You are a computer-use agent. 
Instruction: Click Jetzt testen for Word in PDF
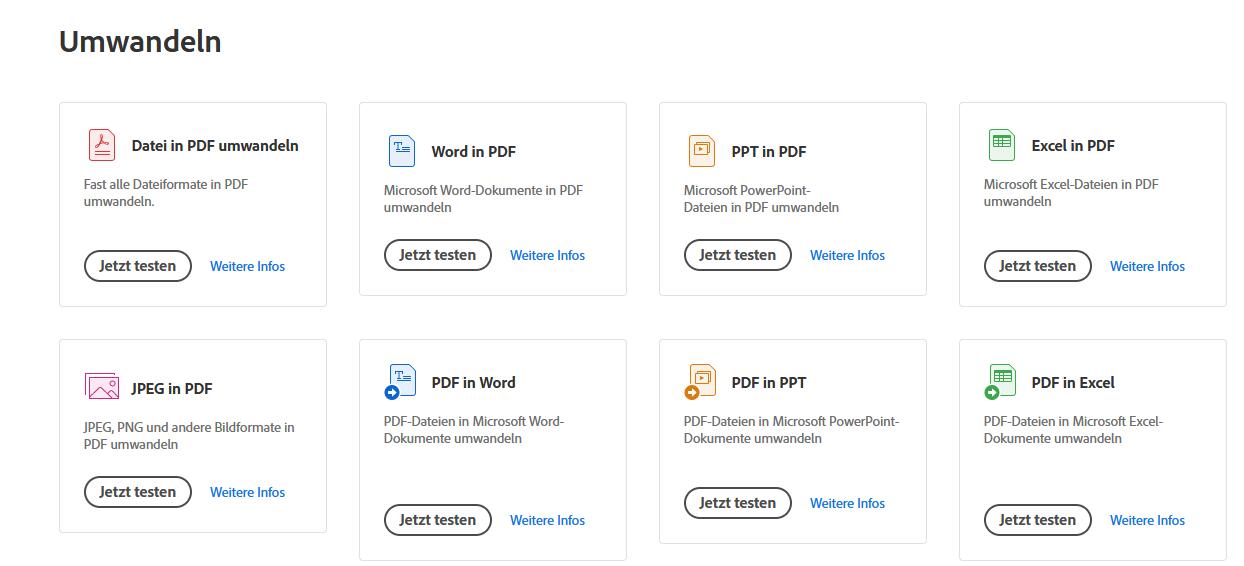pyautogui.click(x=438, y=255)
